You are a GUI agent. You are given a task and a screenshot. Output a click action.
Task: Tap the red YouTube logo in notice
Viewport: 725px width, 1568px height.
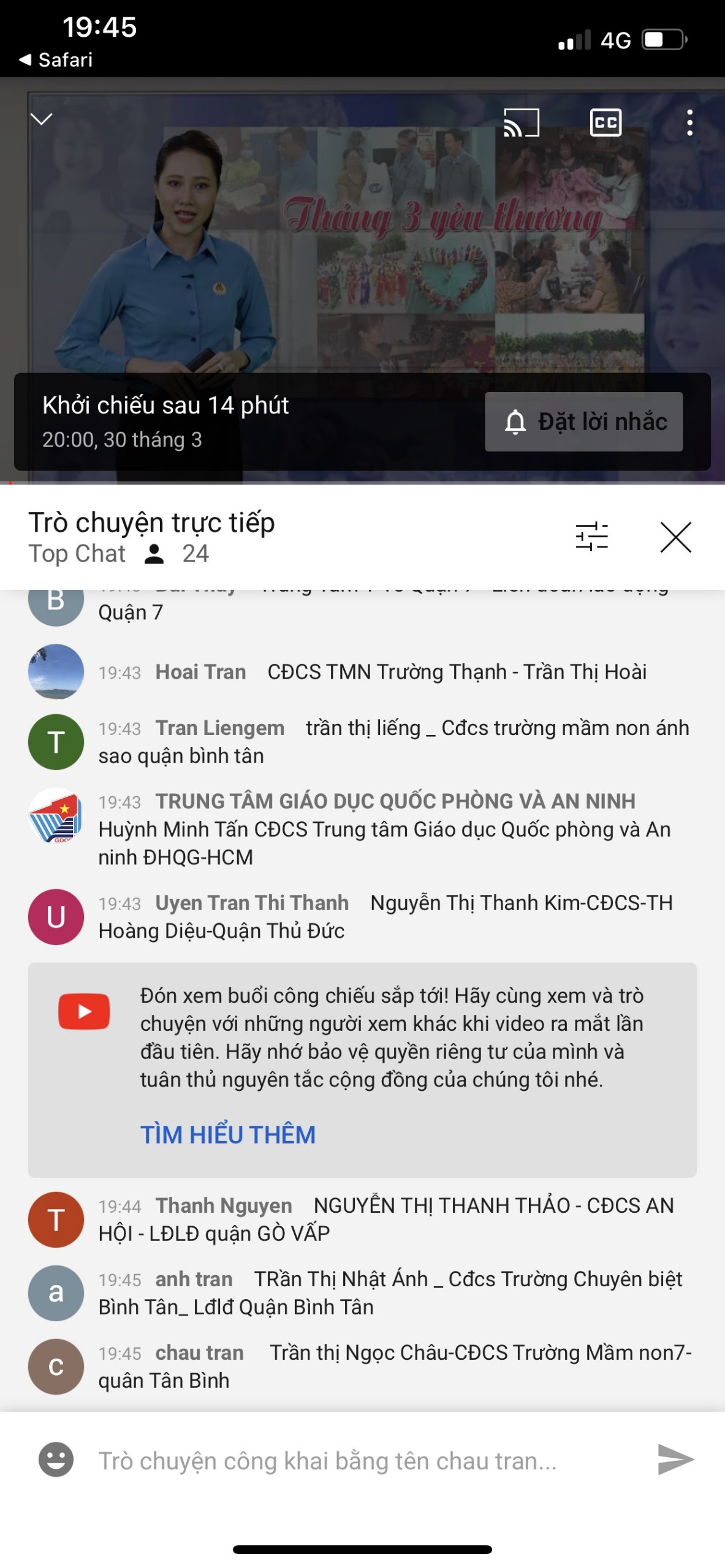(x=84, y=1011)
